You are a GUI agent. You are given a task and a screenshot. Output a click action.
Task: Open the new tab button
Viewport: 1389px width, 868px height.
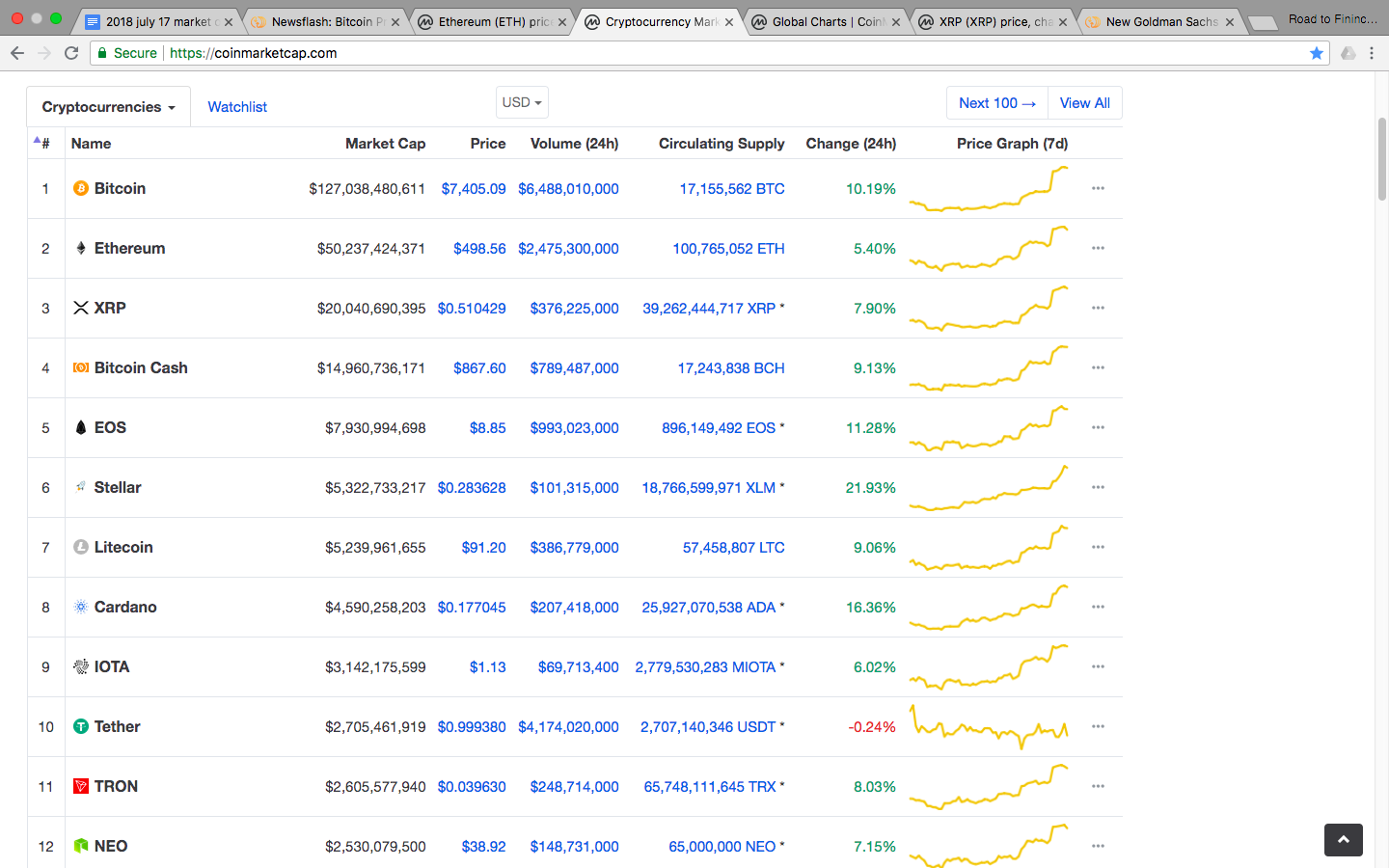coord(1262,23)
